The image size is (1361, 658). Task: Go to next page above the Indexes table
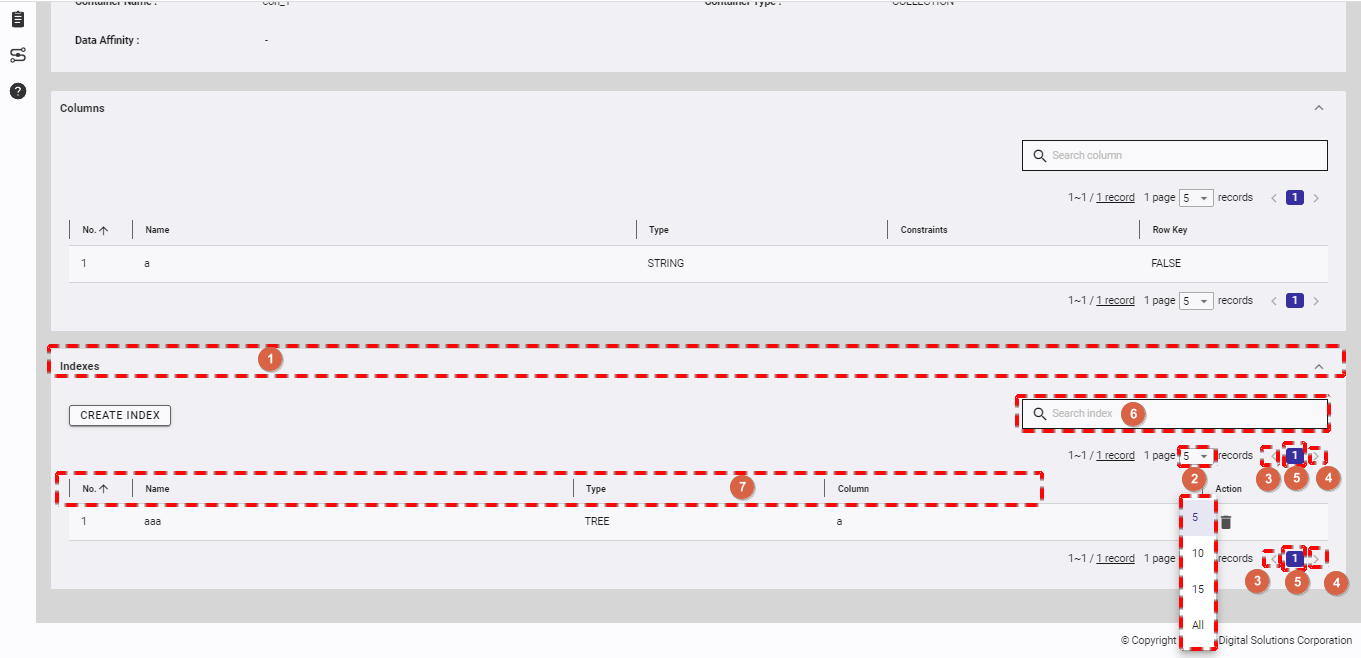1316,456
